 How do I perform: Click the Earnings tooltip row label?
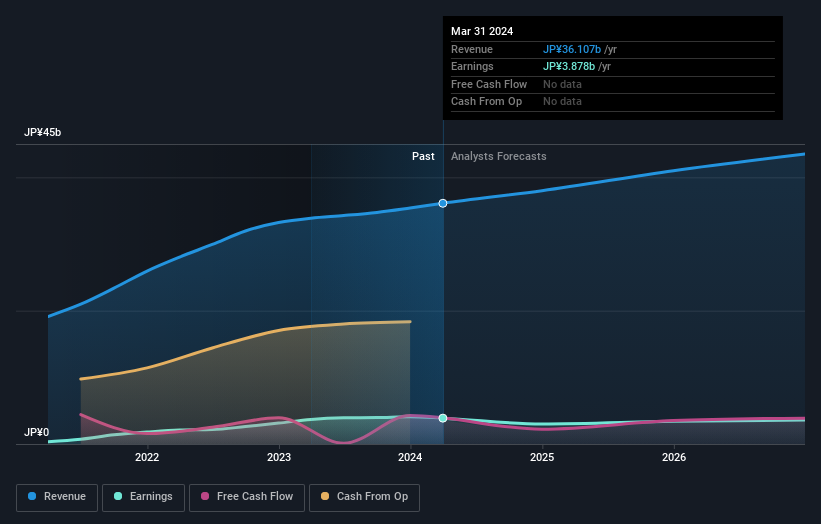tap(472, 66)
